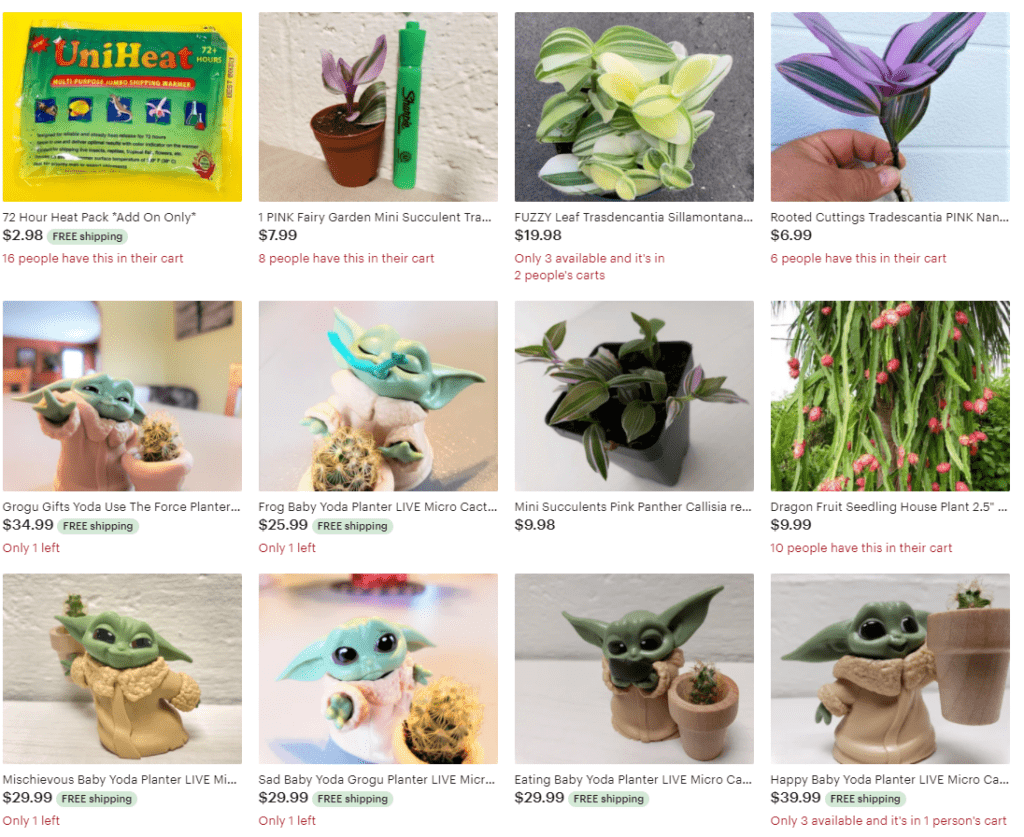1024x837 pixels.
Task: View the FUZZY Leaf Tradescantia Sillamontana photo
Action: pyautogui.click(x=634, y=106)
